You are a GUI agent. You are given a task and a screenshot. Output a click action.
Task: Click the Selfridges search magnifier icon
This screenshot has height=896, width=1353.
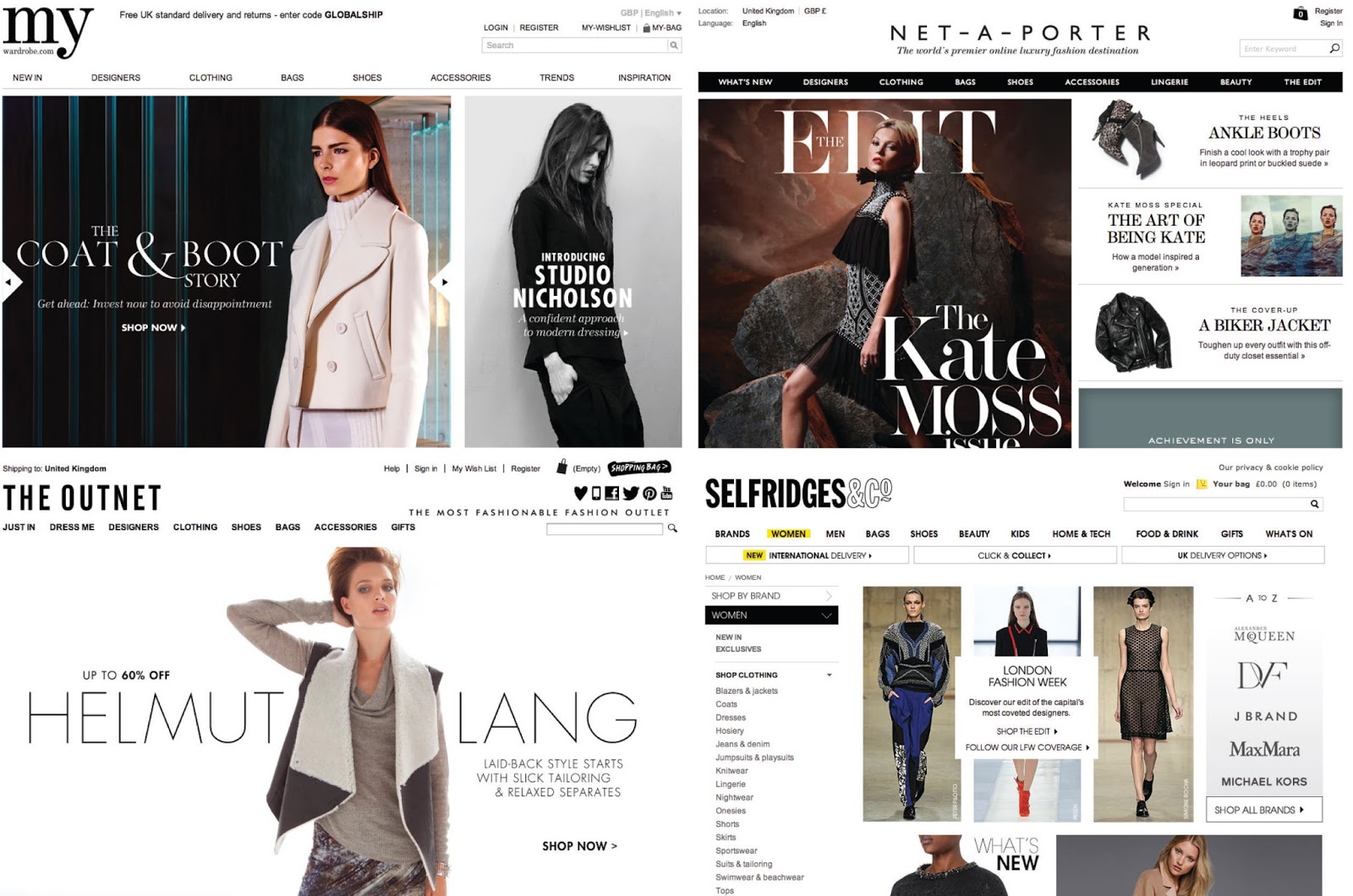pyautogui.click(x=1314, y=504)
